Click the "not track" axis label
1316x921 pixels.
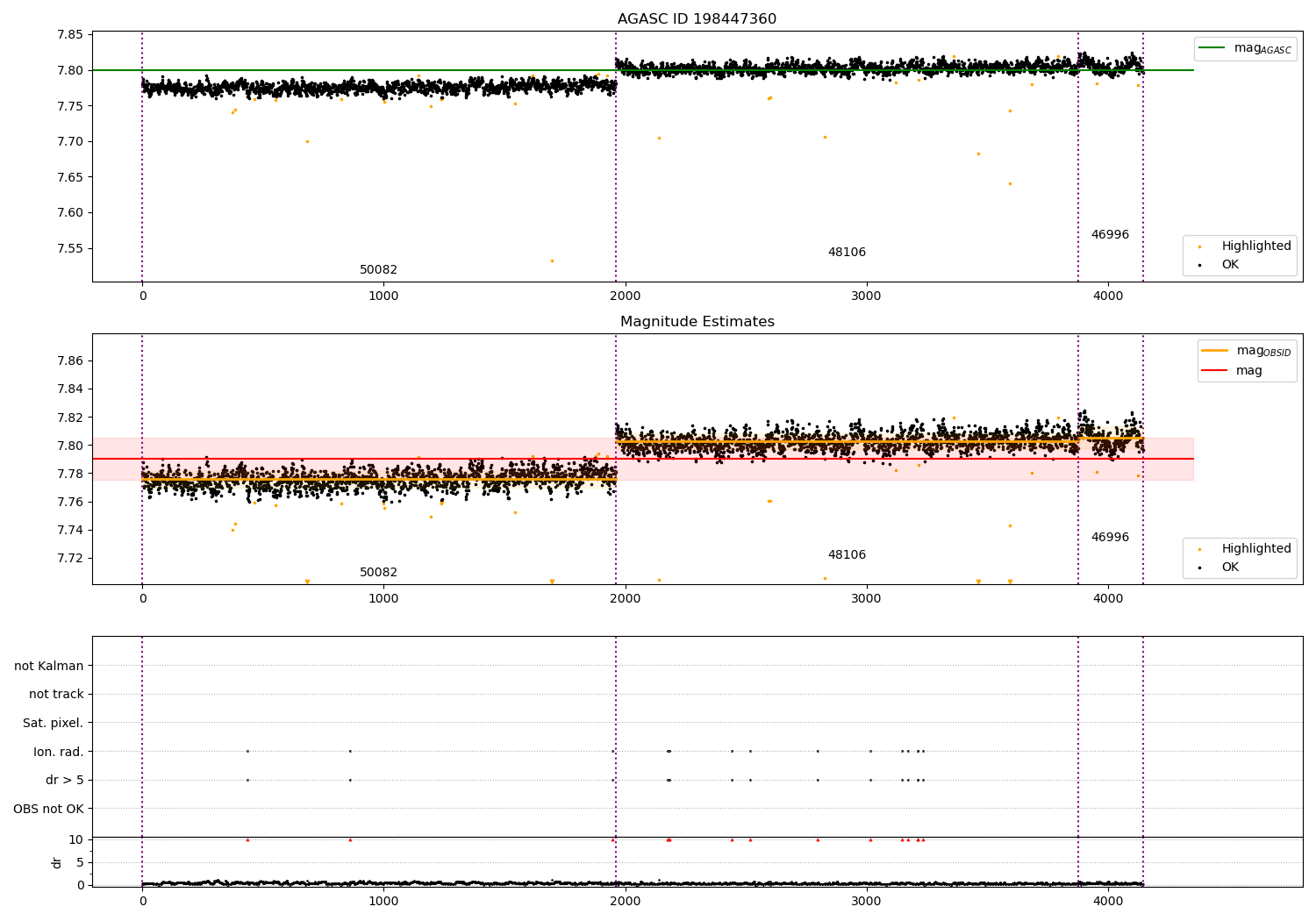pos(56,695)
